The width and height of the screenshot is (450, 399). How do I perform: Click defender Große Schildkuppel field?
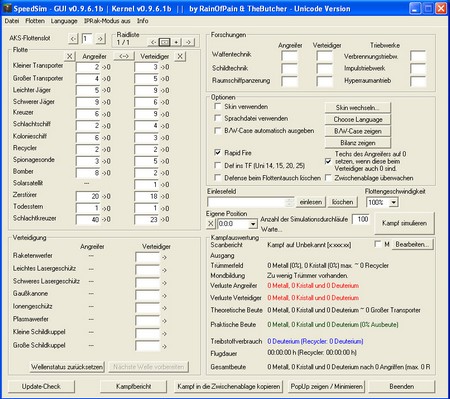(148, 346)
